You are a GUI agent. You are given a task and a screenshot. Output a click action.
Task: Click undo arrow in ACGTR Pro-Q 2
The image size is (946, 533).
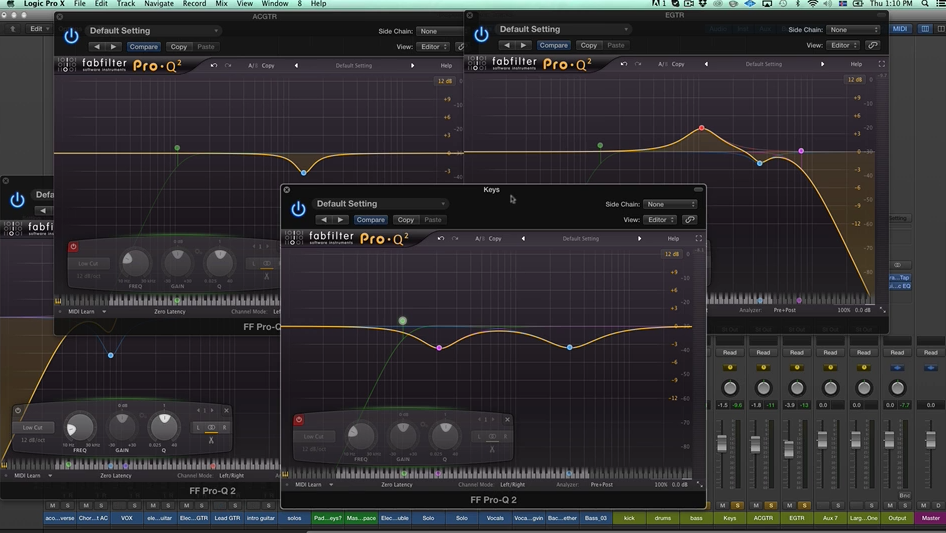click(214, 65)
